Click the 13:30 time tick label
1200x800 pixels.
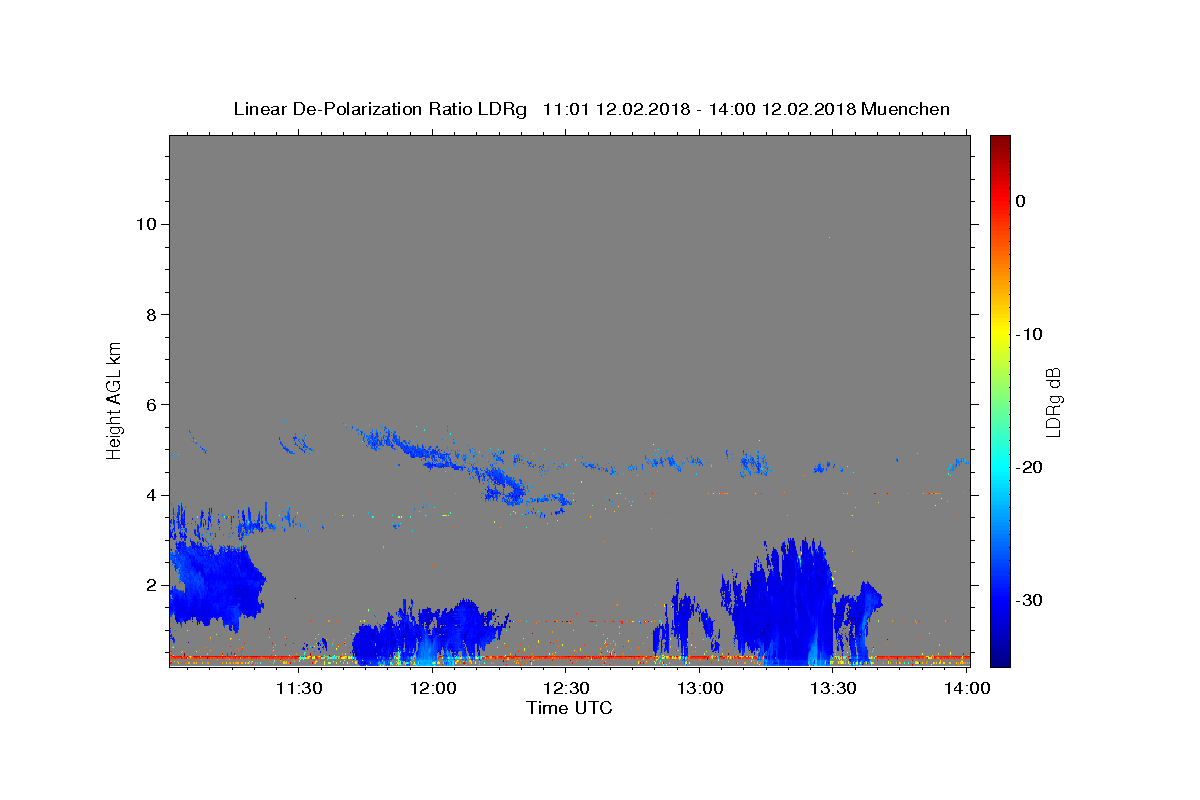point(833,688)
